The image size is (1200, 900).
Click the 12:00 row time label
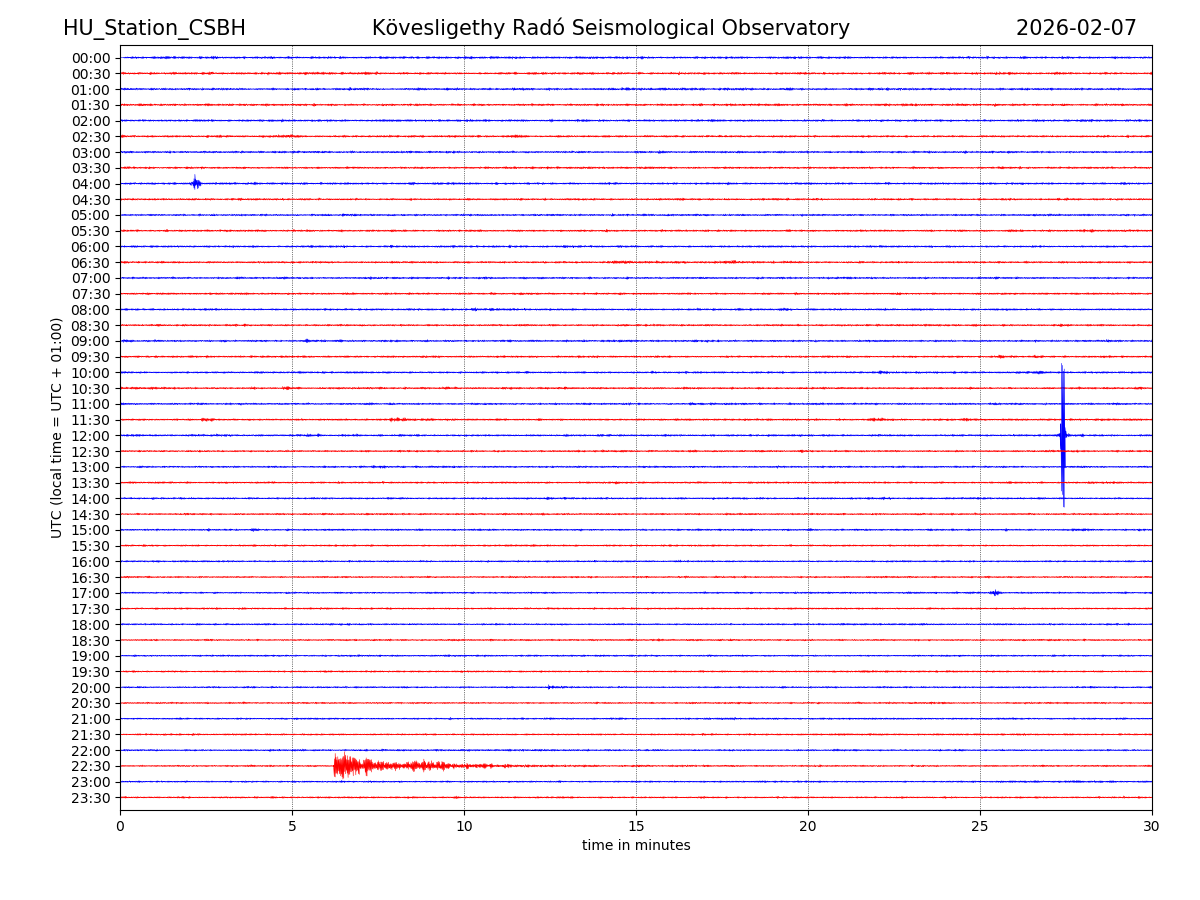tap(91, 436)
